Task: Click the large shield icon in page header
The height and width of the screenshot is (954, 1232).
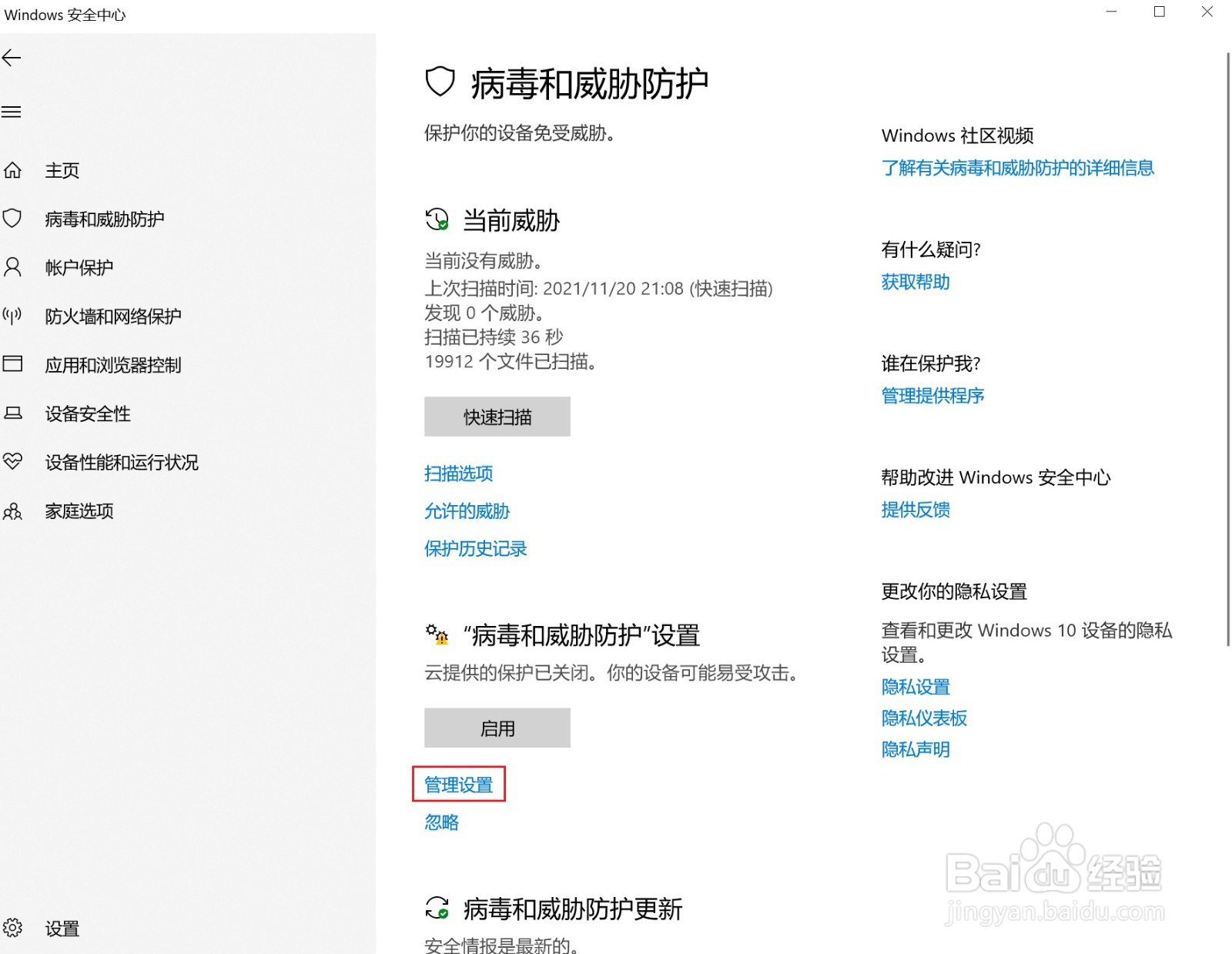Action: pos(440,82)
